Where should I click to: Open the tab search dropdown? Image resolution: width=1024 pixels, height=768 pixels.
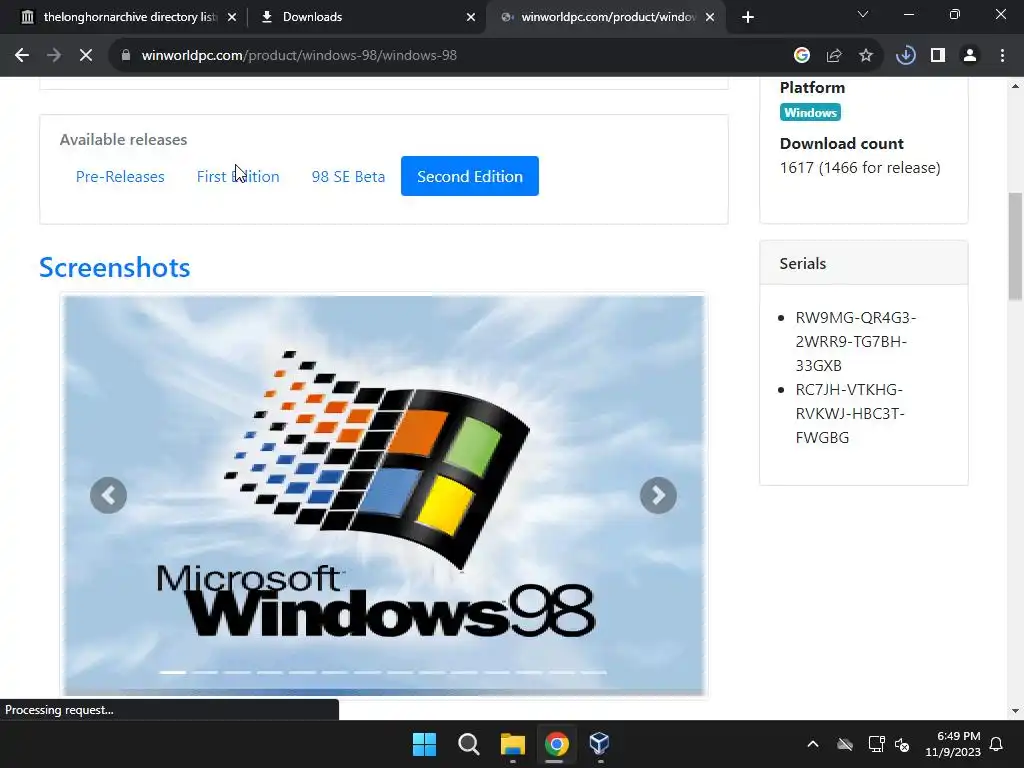(863, 14)
